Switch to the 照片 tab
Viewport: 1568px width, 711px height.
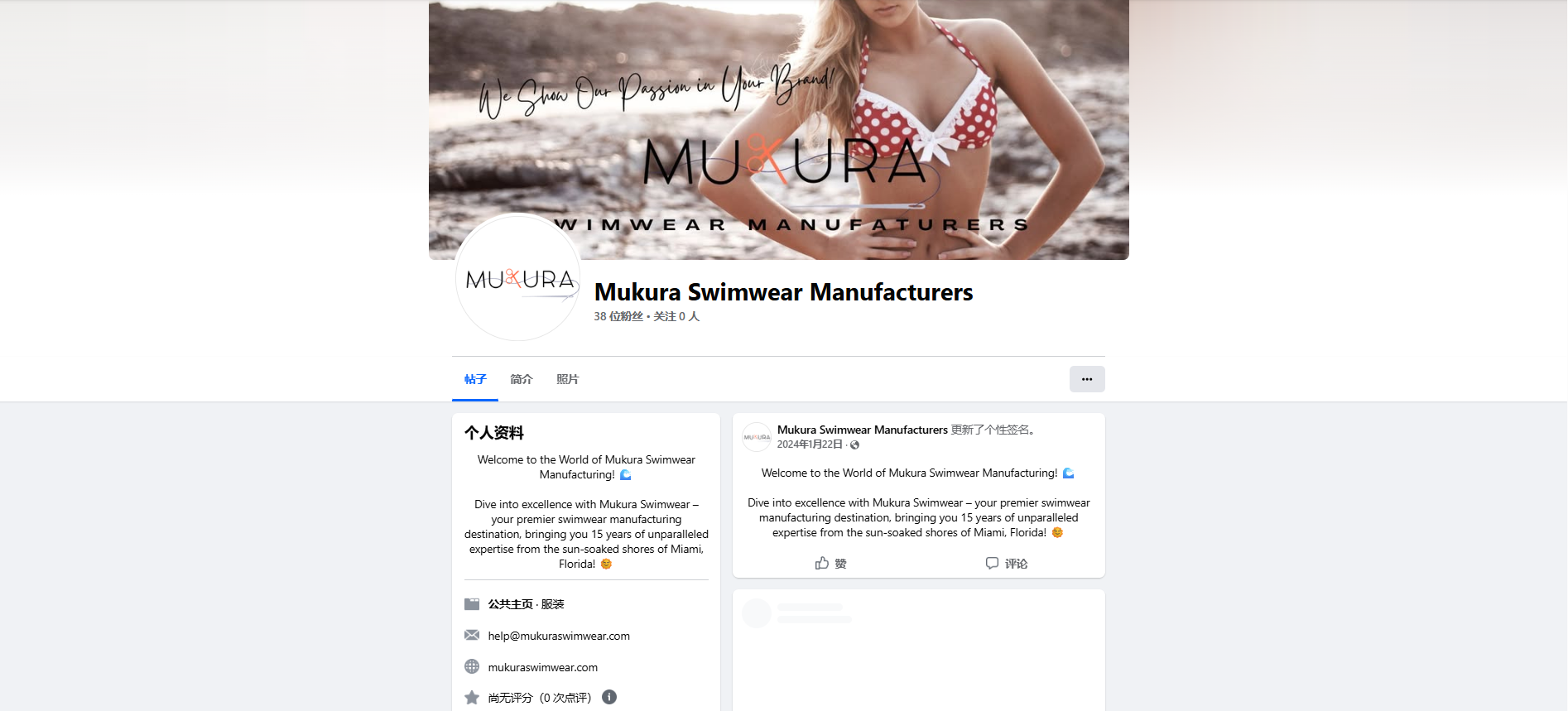[x=568, y=379]
